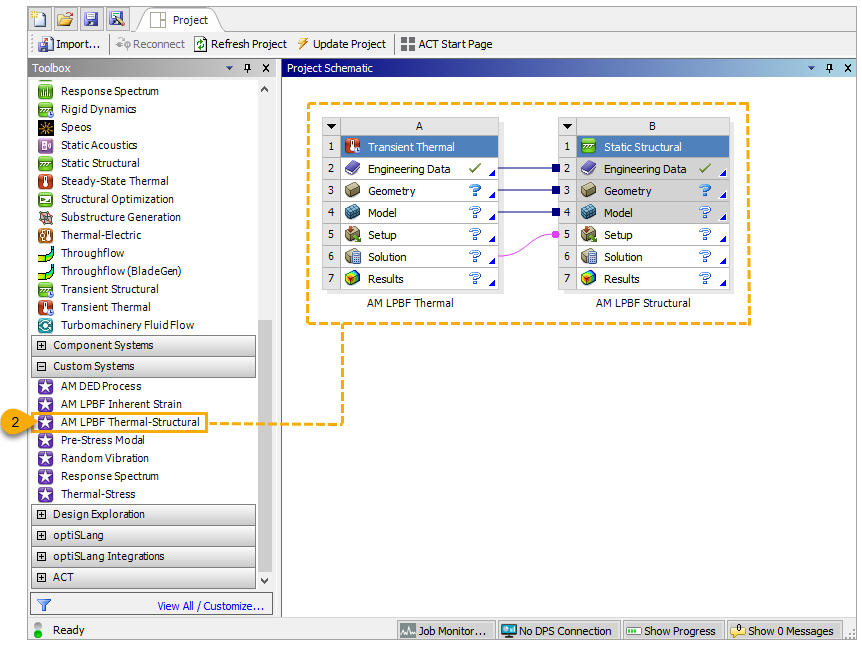Click Show Progress button
The width and height of the screenshot is (862, 646).
pos(671,631)
